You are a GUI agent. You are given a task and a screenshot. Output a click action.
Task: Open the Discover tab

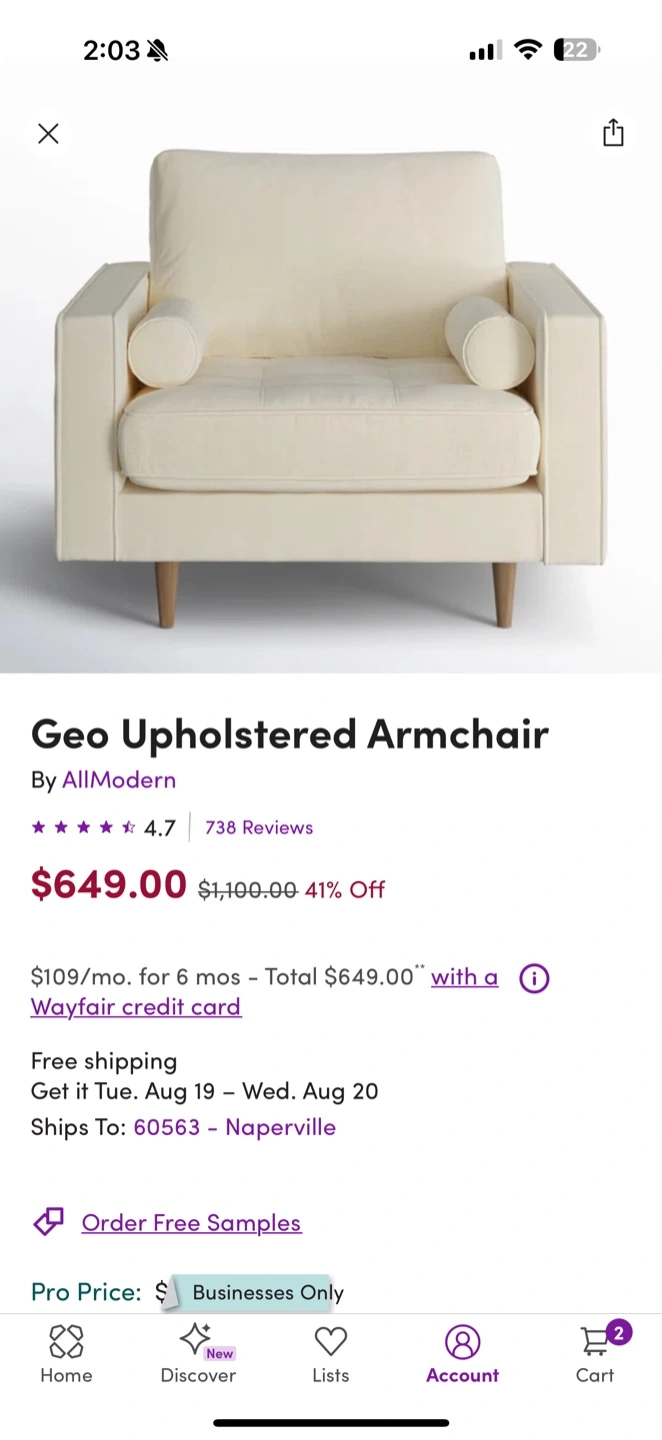tap(198, 1354)
